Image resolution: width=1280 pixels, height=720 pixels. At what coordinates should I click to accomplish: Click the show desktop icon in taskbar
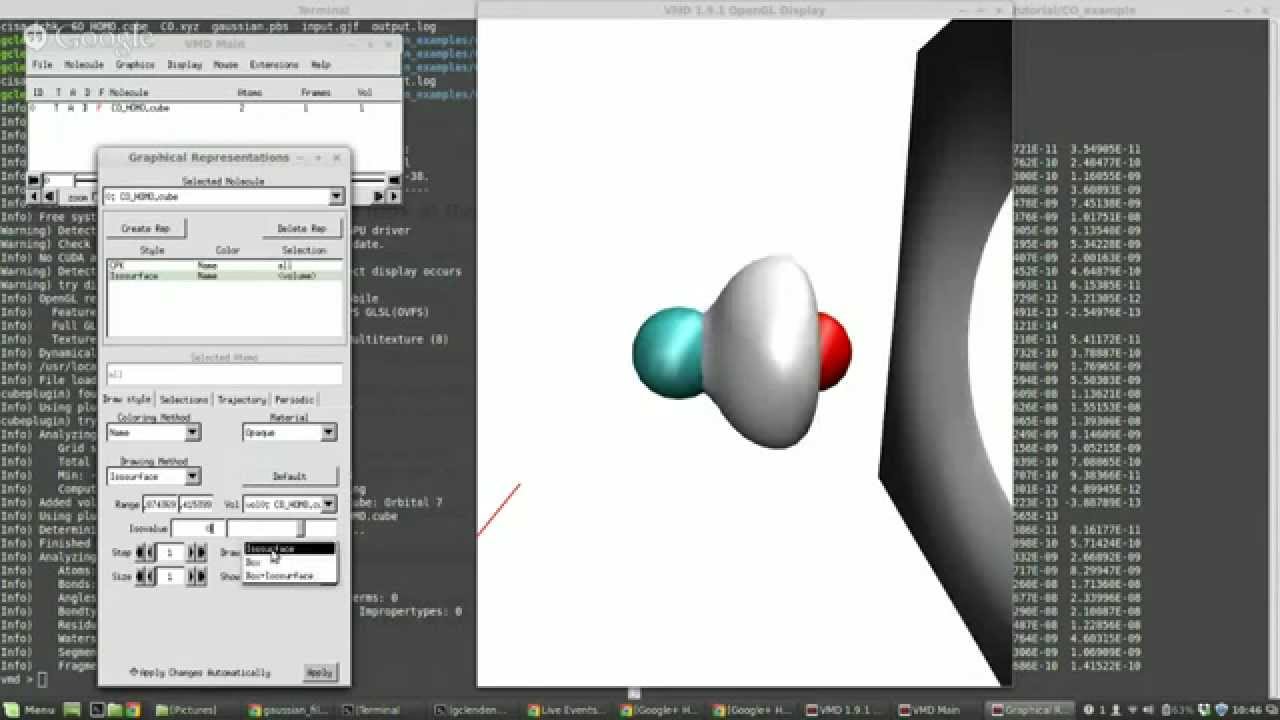coord(72,709)
